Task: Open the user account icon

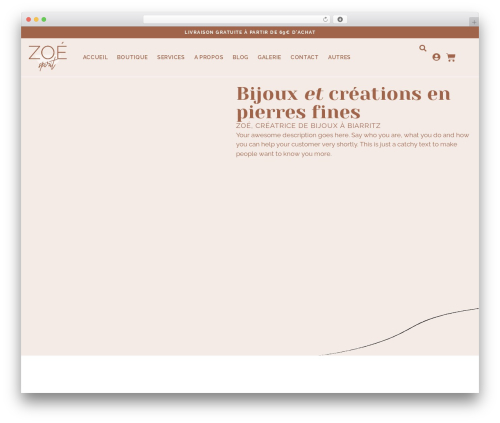Action: pyautogui.click(x=436, y=57)
